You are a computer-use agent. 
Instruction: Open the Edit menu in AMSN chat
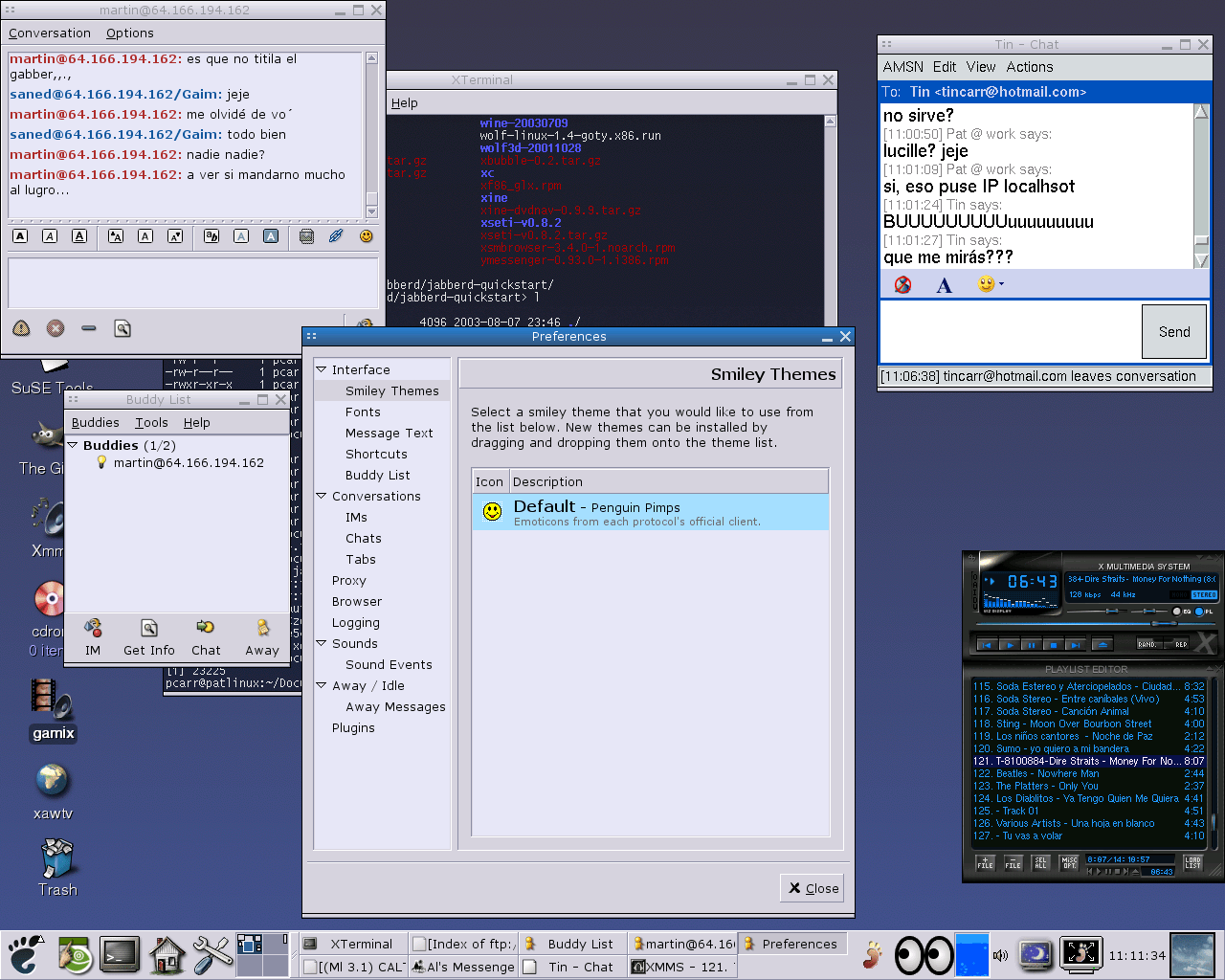click(x=945, y=67)
